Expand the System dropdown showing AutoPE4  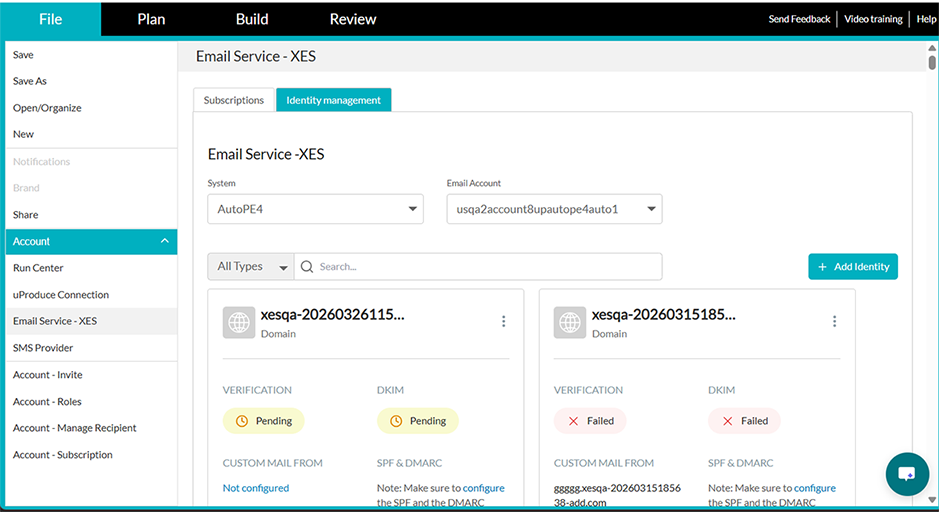click(315, 209)
